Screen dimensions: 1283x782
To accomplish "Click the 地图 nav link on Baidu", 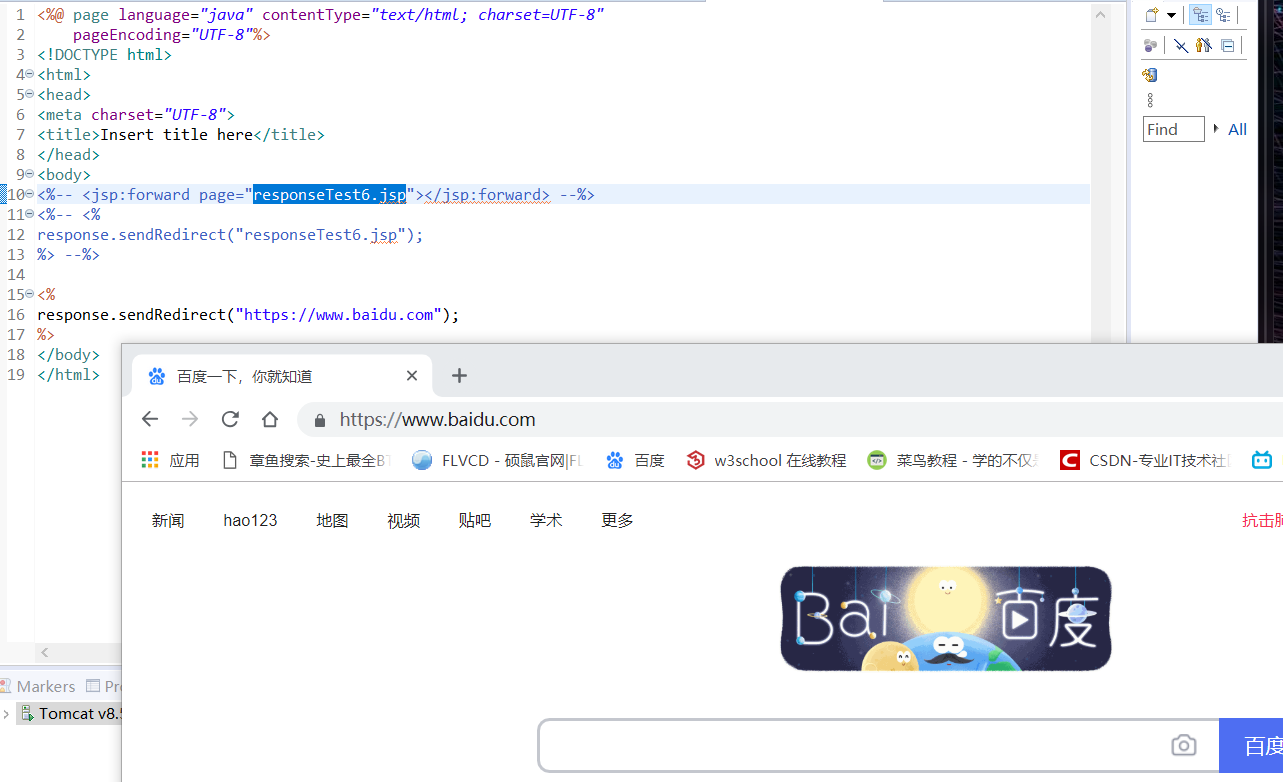I will click(x=332, y=520).
